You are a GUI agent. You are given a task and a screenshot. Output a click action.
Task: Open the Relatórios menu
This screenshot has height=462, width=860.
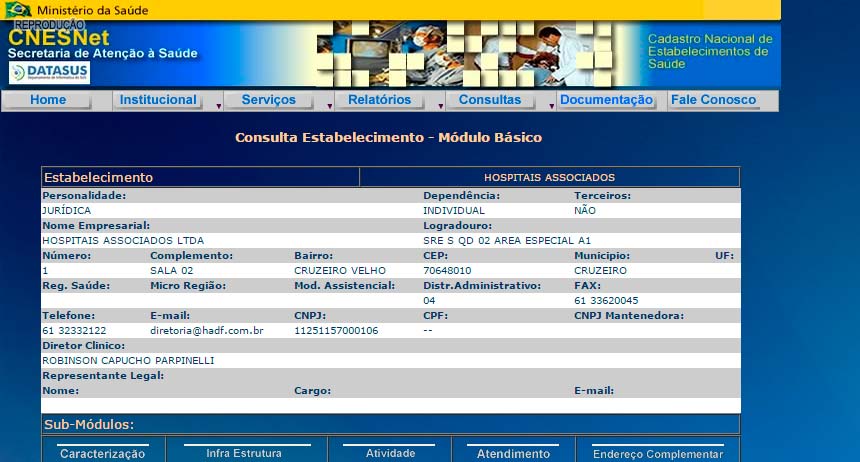pos(379,100)
